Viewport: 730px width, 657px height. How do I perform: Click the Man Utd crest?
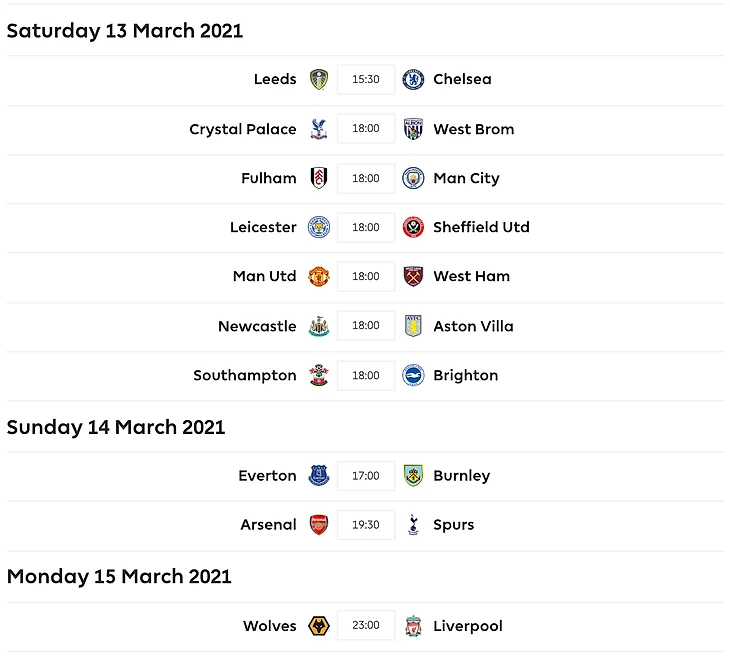[x=319, y=276]
